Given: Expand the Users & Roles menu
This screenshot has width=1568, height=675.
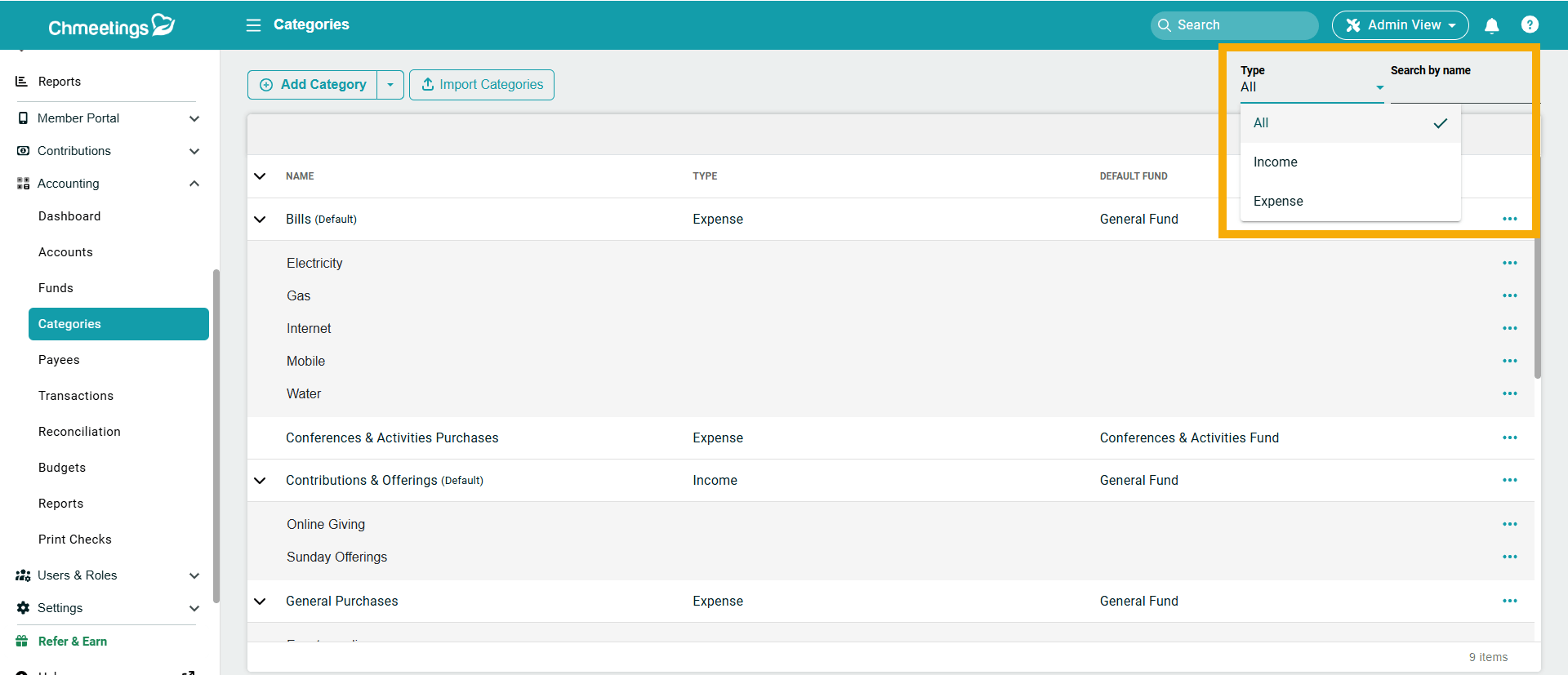Looking at the screenshot, I should click(x=194, y=575).
